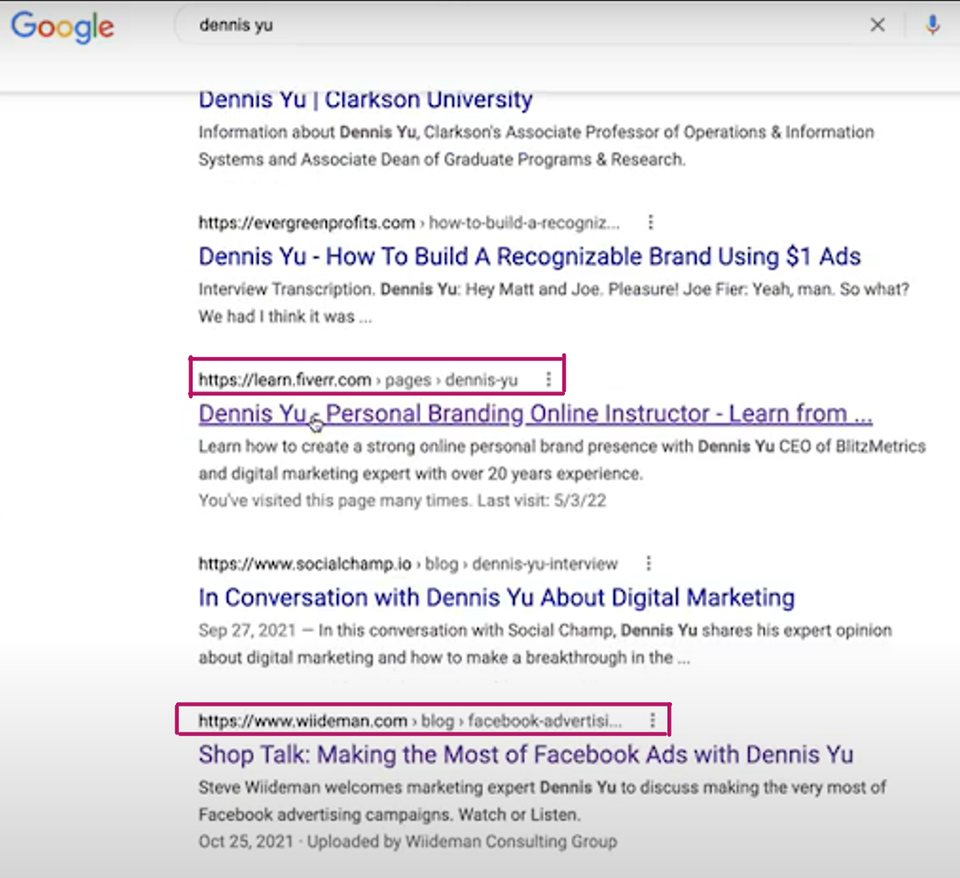Clear the search with the X icon
The image size is (960, 878).
pyautogui.click(x=877, y=25)
